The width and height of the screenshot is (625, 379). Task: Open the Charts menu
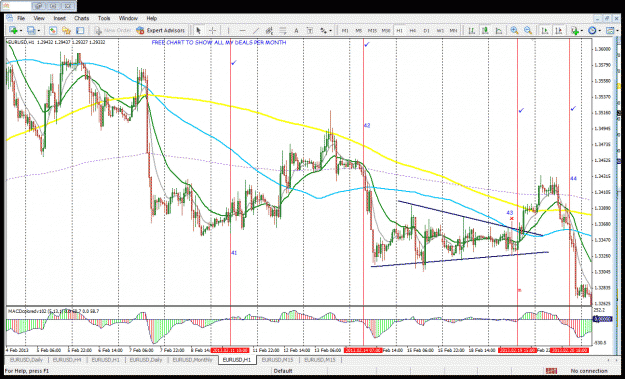tap(82, 18)
